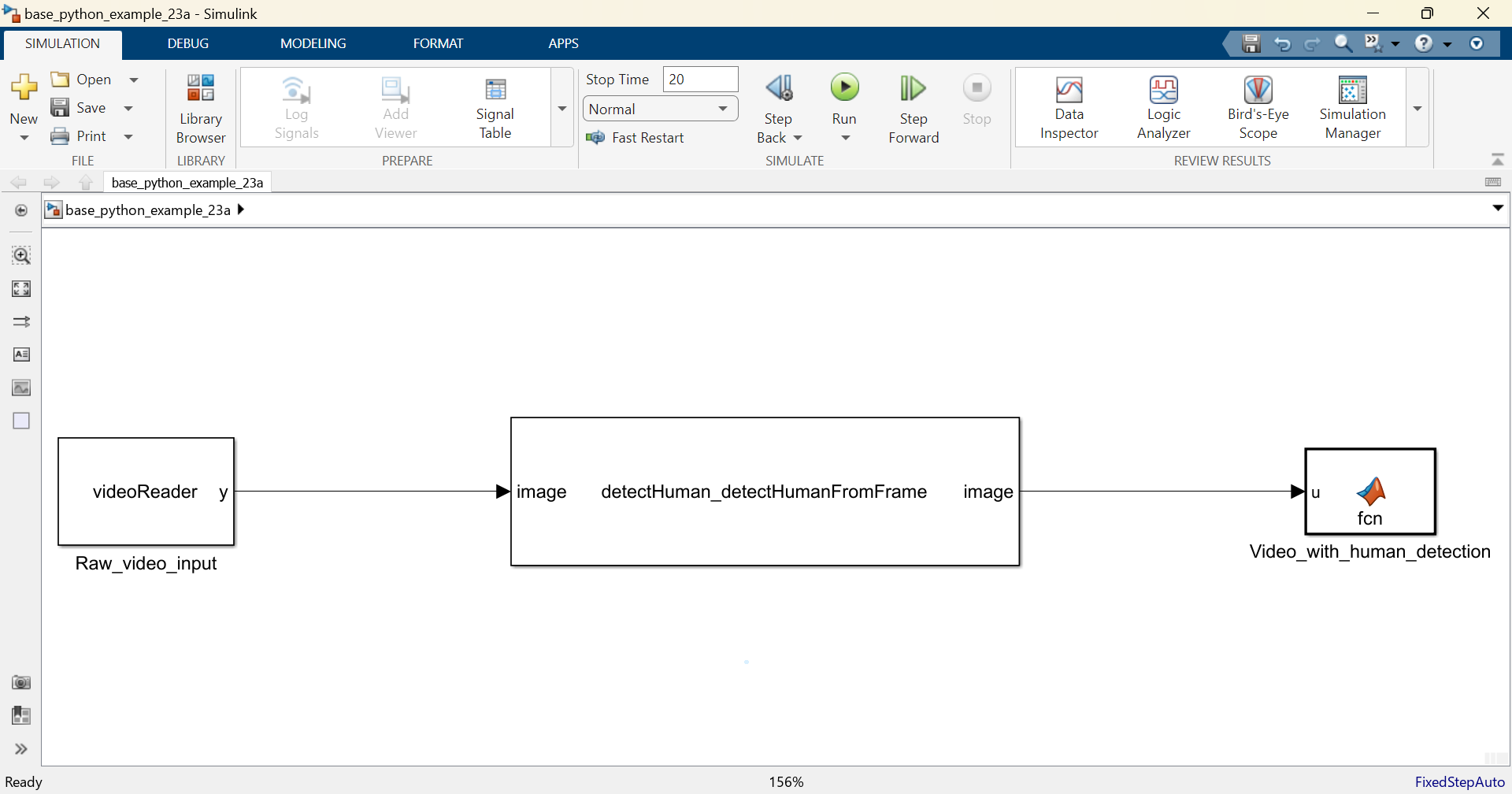Open the Simulation Manager
1512x794 pixels.
coord(1352,109)
